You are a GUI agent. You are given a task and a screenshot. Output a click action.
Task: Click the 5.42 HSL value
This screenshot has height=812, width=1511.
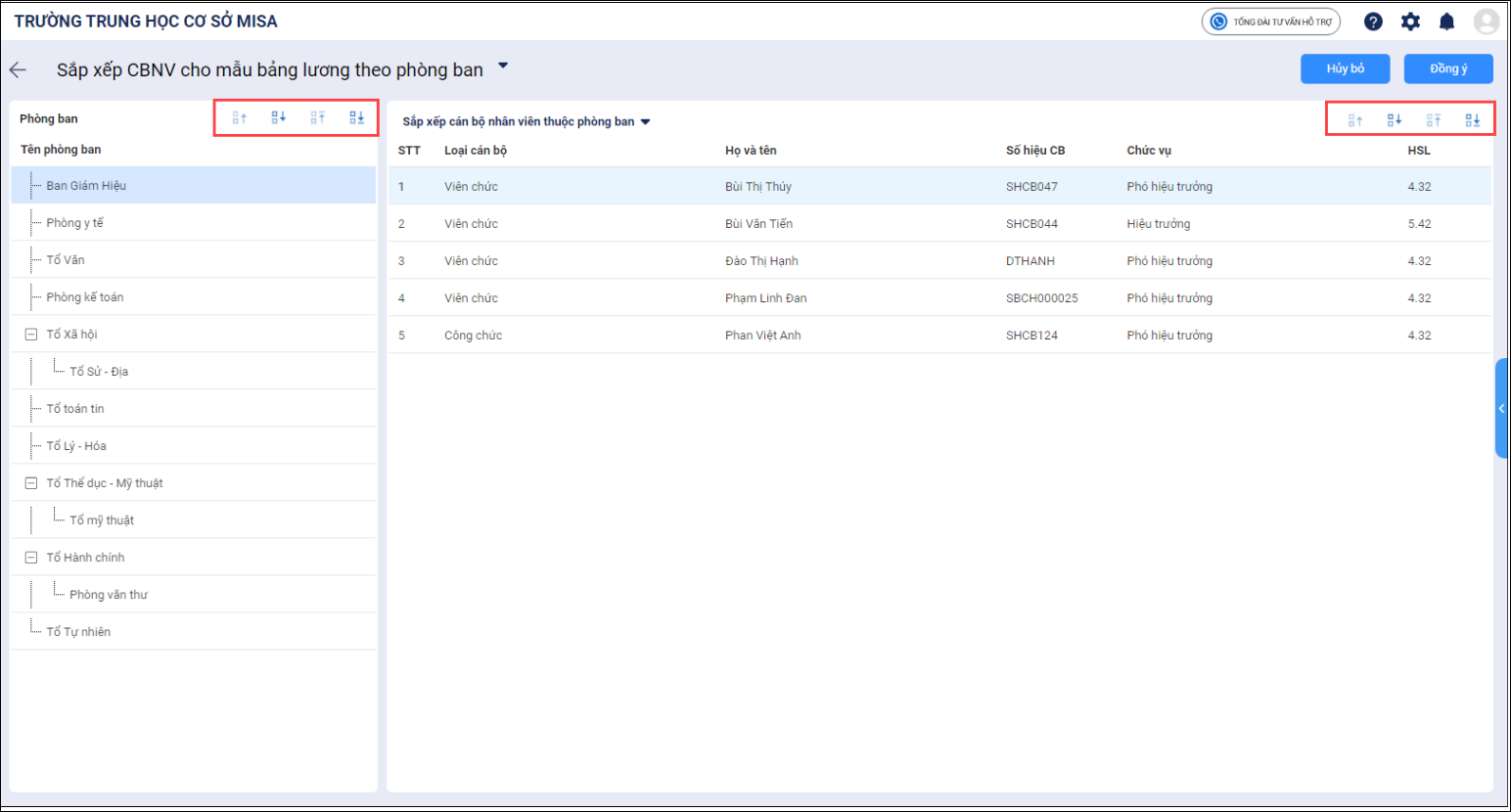pos(1419,224)
